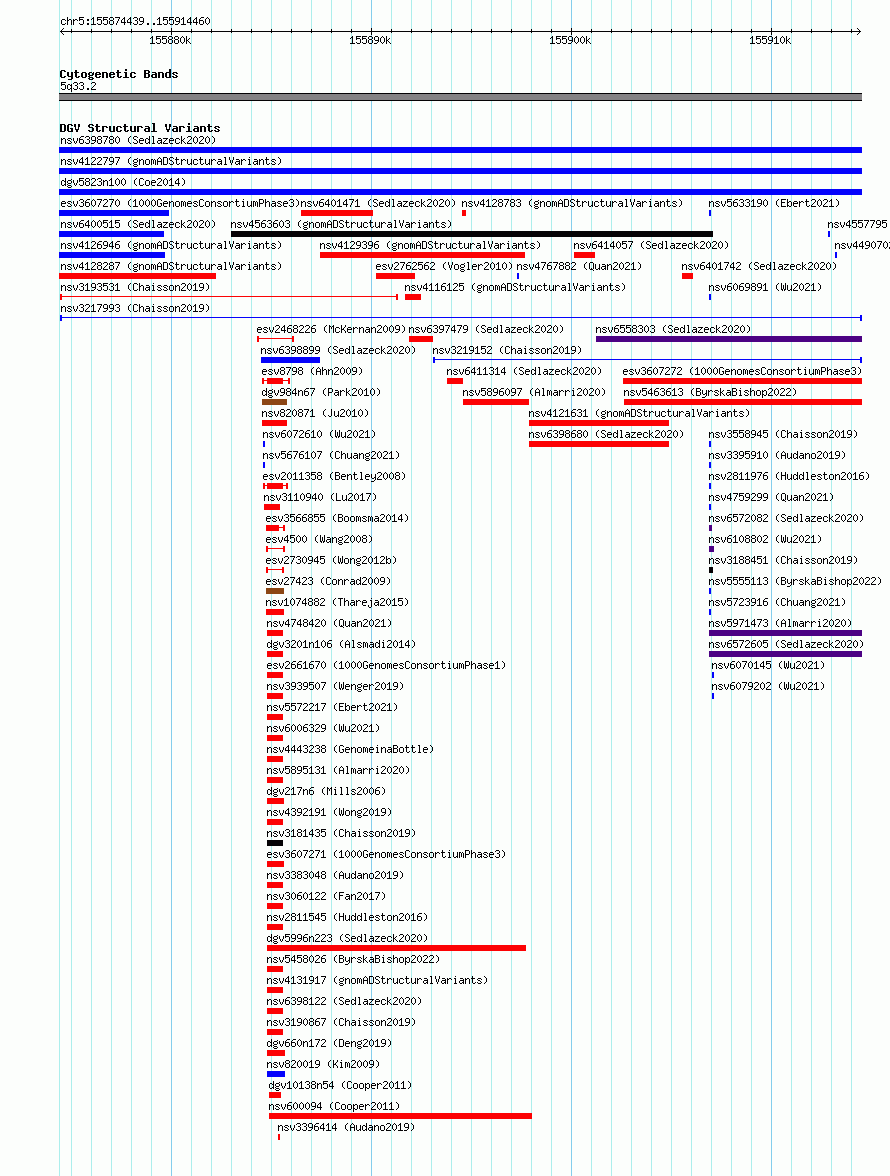Image resolution: width=890 pixels, height=1176 pixels.
Task: Click the 155900k ruler position label
Action: (570, 40)
